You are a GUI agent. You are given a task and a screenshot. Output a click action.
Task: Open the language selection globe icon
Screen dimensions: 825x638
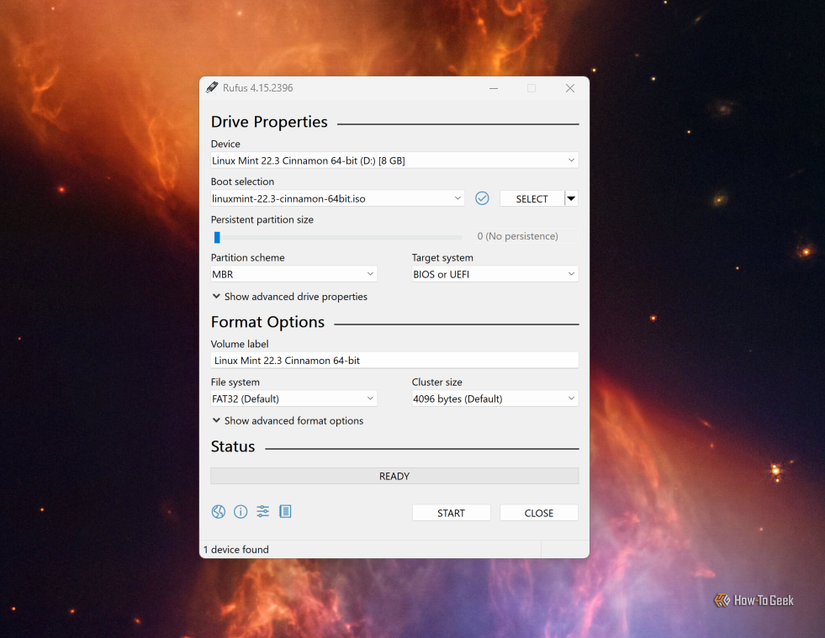pyautogui.click(x=218, y=511)
